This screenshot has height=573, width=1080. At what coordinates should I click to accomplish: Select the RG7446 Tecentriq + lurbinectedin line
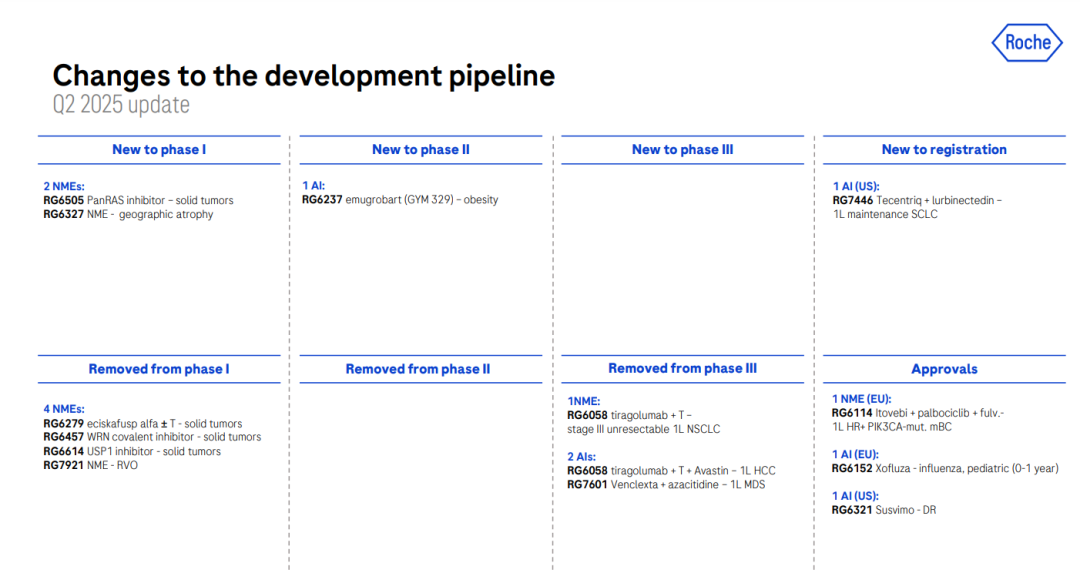[x=917, y=200]
